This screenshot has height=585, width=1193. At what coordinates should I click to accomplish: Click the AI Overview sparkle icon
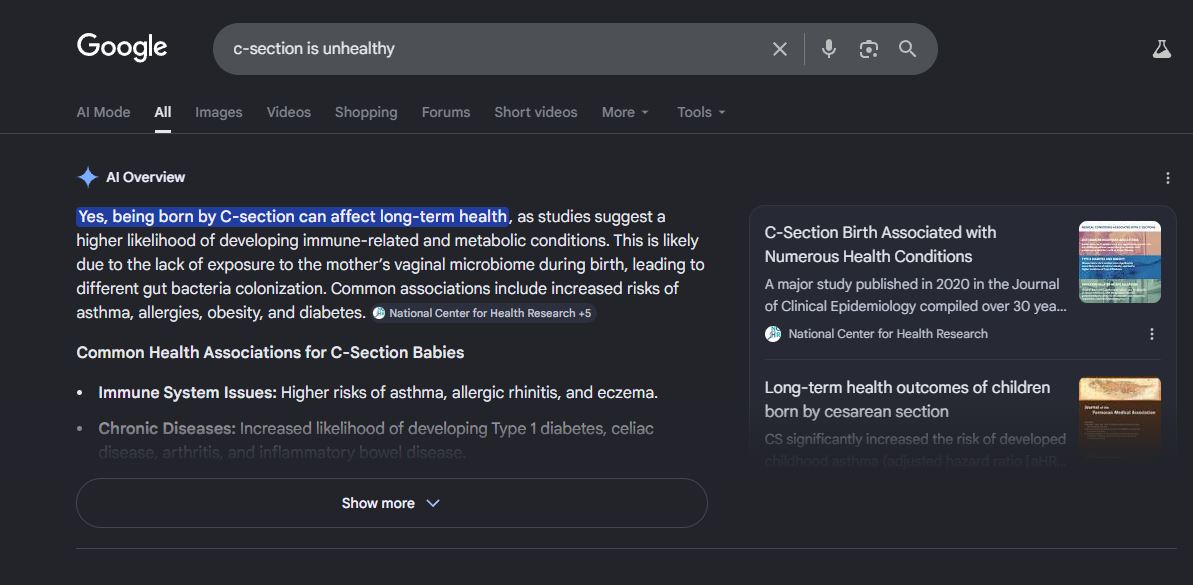pyautogui.click(x=87, y=177)
